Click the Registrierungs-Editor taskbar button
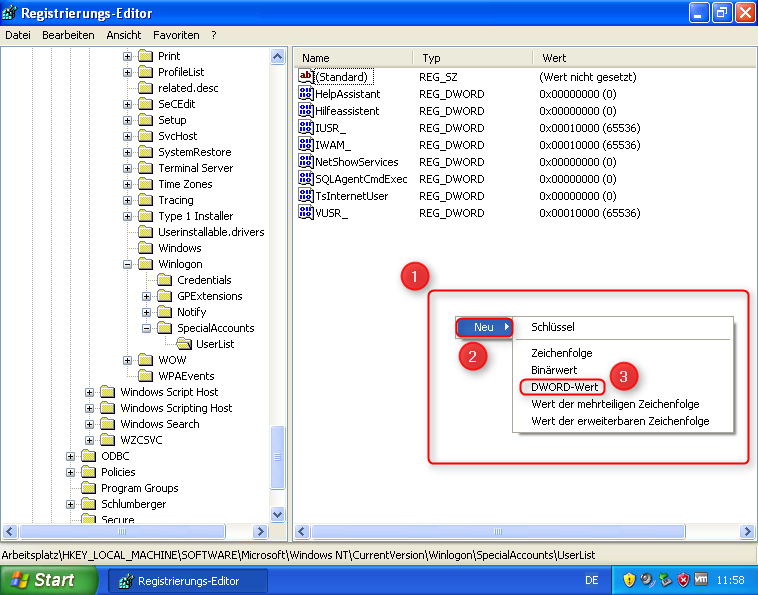Image resolution: width=758 pixels, height=595 pixels. 188,580
